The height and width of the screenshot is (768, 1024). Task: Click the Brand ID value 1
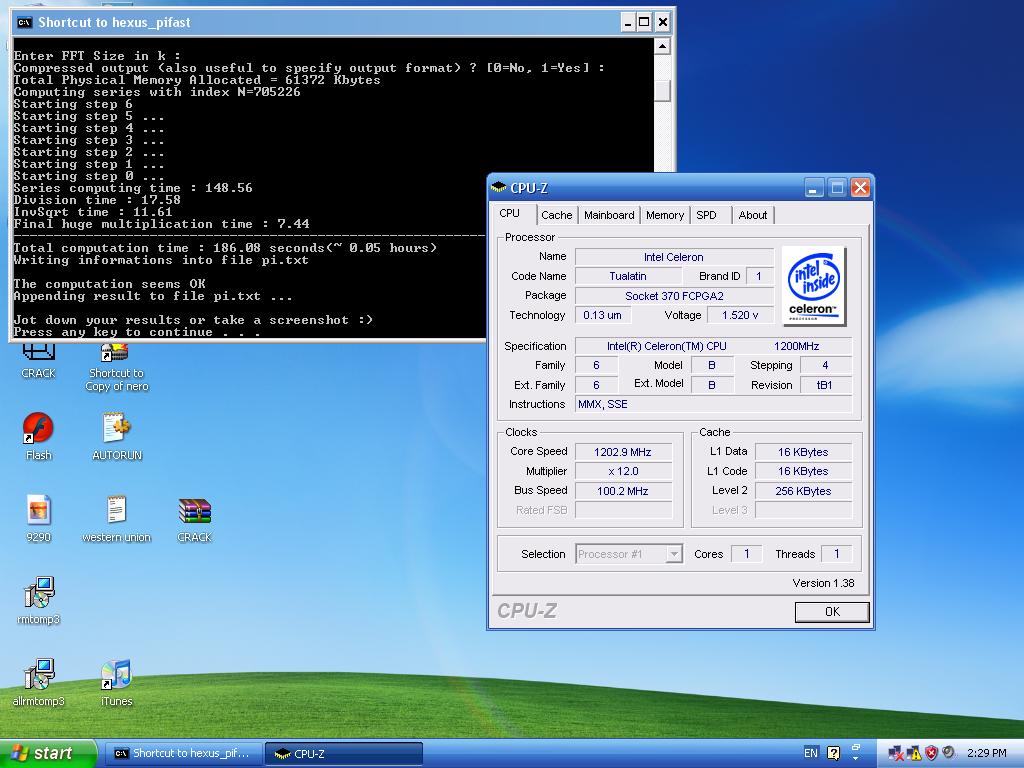(x=759, y=276)
